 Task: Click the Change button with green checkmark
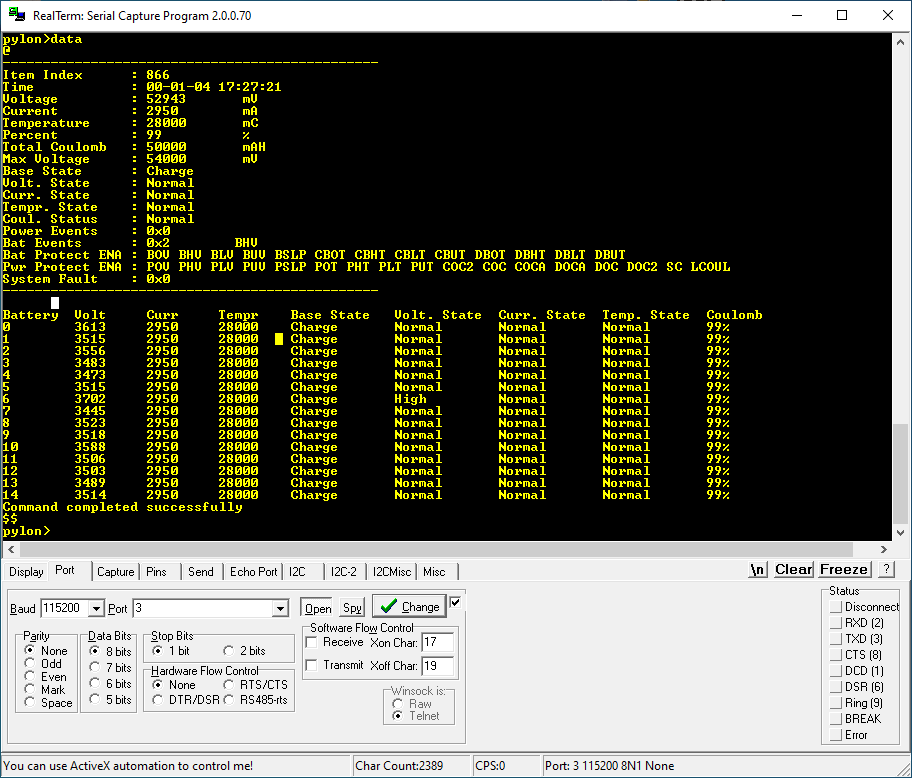pyautogui.click(x=409, y=606)
